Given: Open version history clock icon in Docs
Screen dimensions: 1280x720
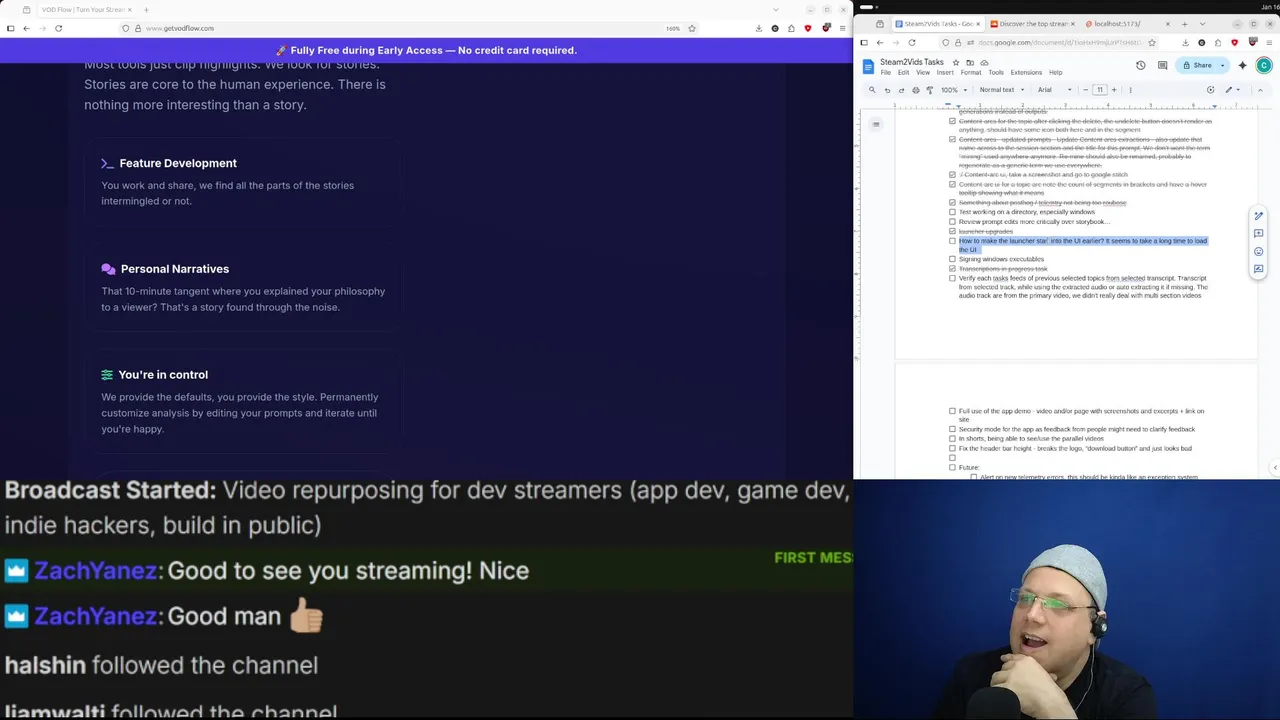Looking at the screenshot, I should pos(1140,65).
